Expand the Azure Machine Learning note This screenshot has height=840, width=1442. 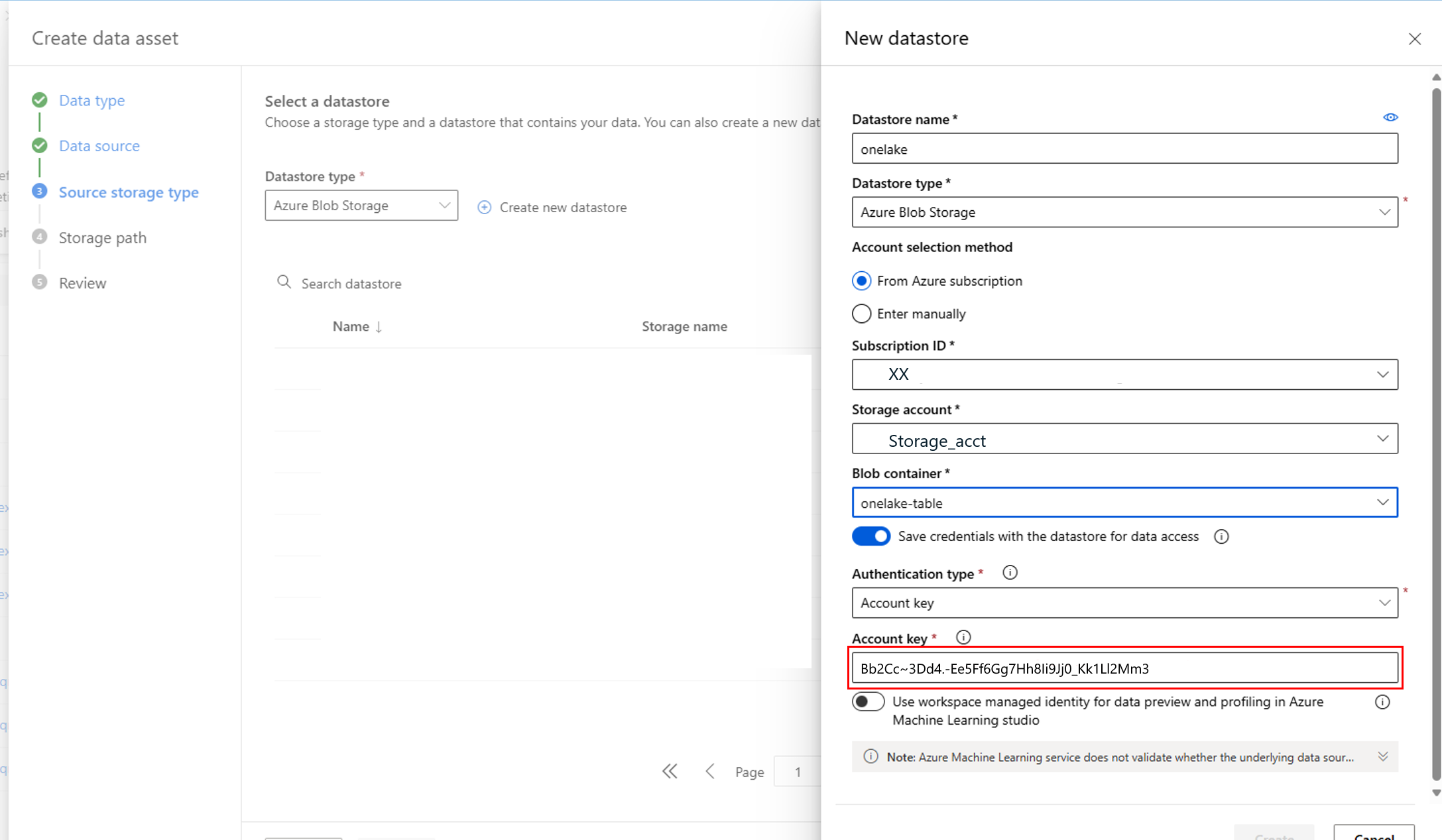click(x=1382, y=756)
